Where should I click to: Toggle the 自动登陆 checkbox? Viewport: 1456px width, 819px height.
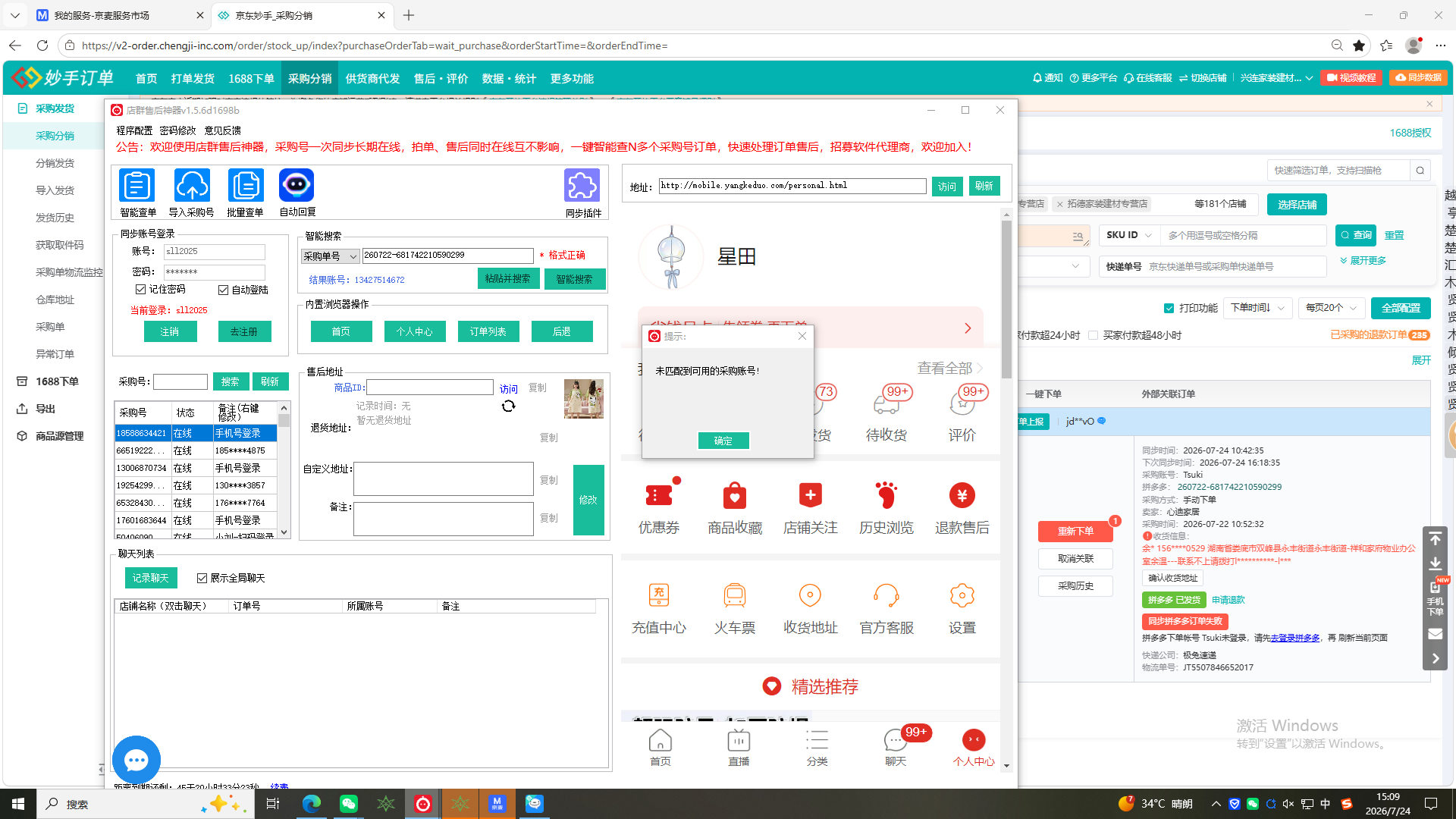223,290
